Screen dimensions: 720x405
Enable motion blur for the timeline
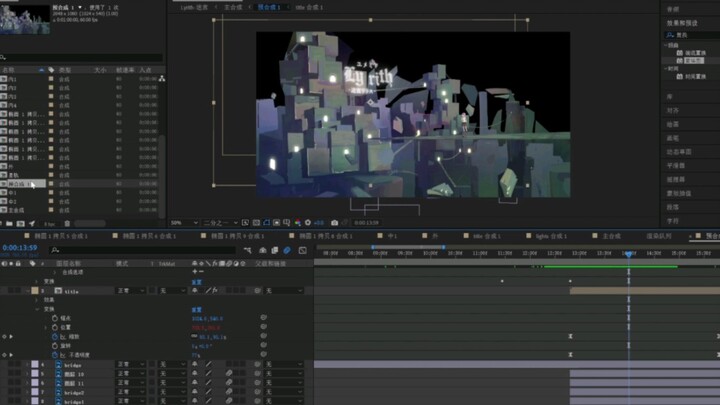tap(287, 250)
